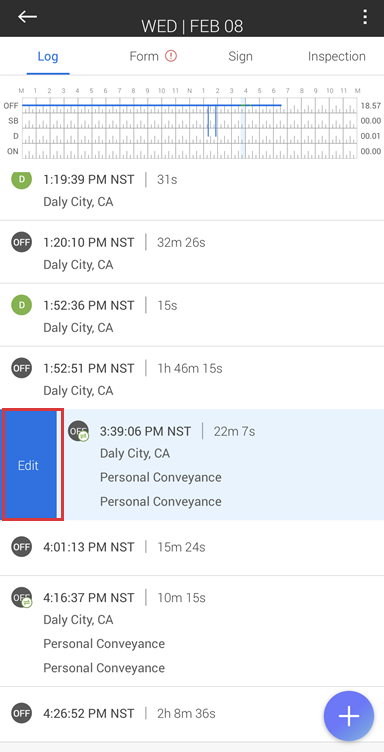This screenshot has width=384, height=752.
Task: Tap the green D icon at 1:19:39 PM
Action: [22, 180]
